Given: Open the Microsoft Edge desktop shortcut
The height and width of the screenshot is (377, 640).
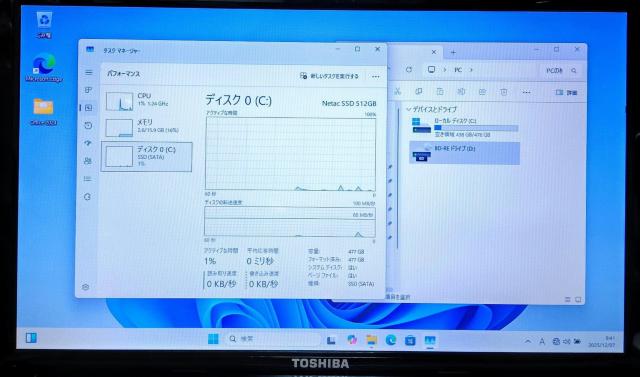Looking at the screenshot, I should (44, 68).
